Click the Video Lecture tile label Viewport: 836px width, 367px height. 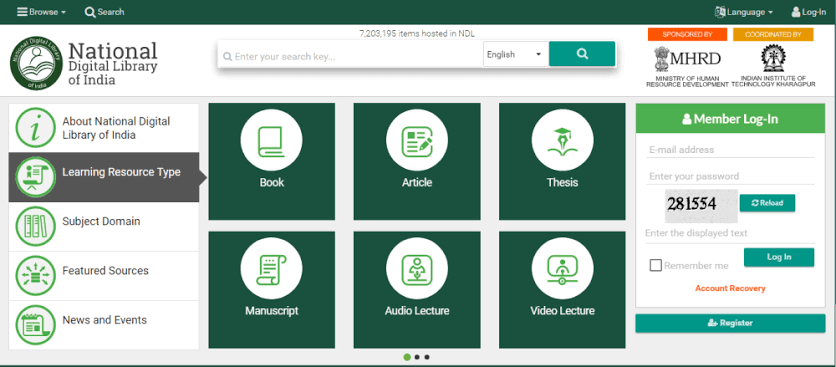[x=562, y=310]
